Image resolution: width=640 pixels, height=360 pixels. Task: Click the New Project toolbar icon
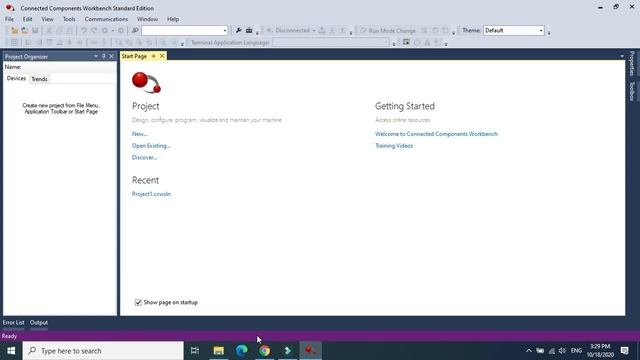coord(14,31)
